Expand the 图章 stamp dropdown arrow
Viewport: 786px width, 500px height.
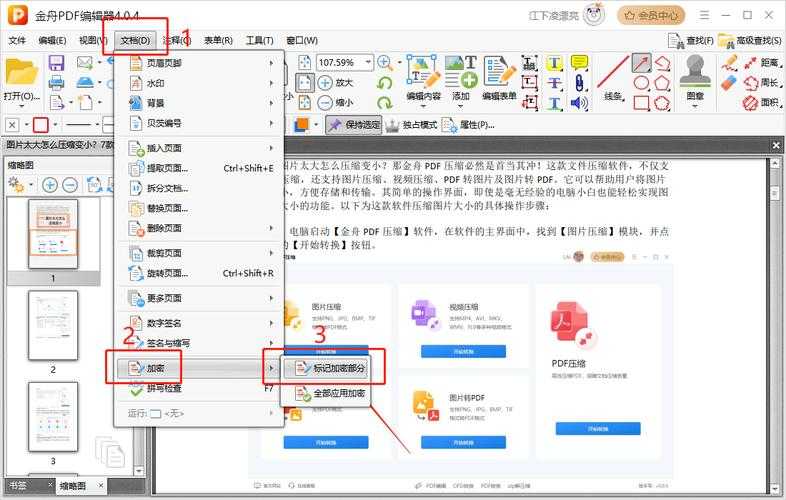click(x=695, y=106)
